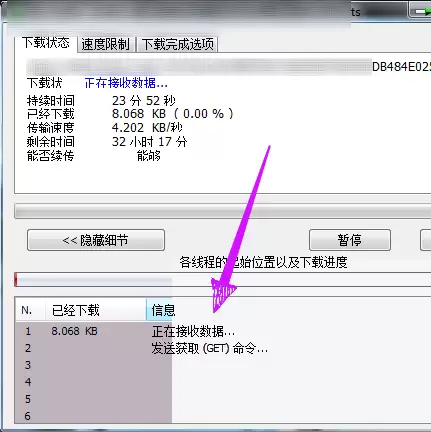Click the 持续时间 label
Viewport: 431px width, 432px height.
coord(51,101)
